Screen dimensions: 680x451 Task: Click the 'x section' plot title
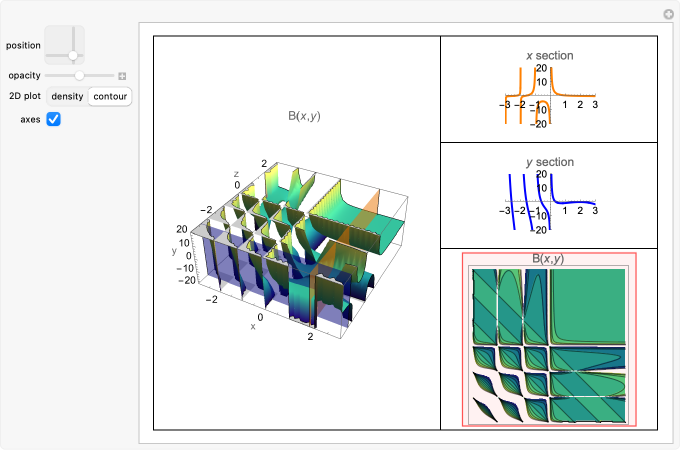(x=549, y=56)
